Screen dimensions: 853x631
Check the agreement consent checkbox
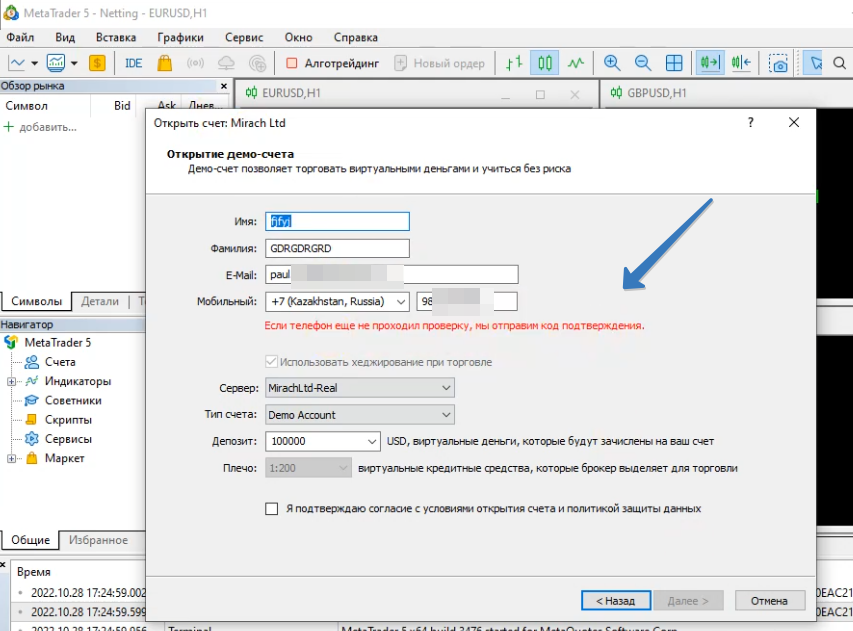271,509
